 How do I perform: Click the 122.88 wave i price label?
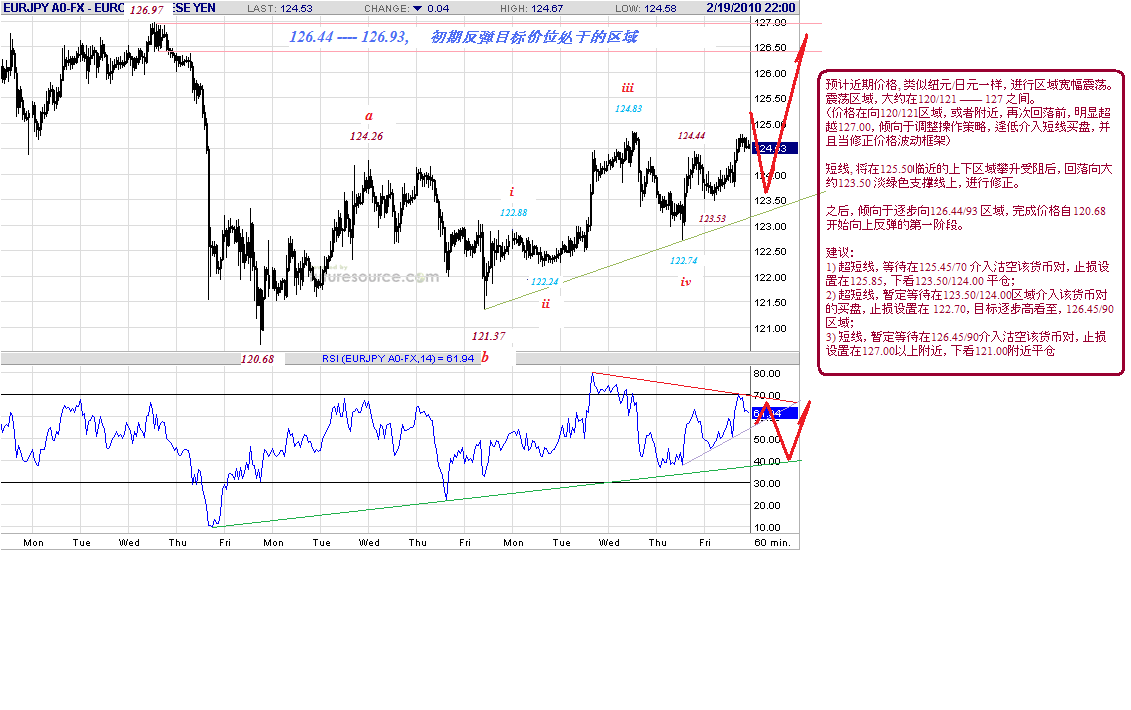pos(514,213)
